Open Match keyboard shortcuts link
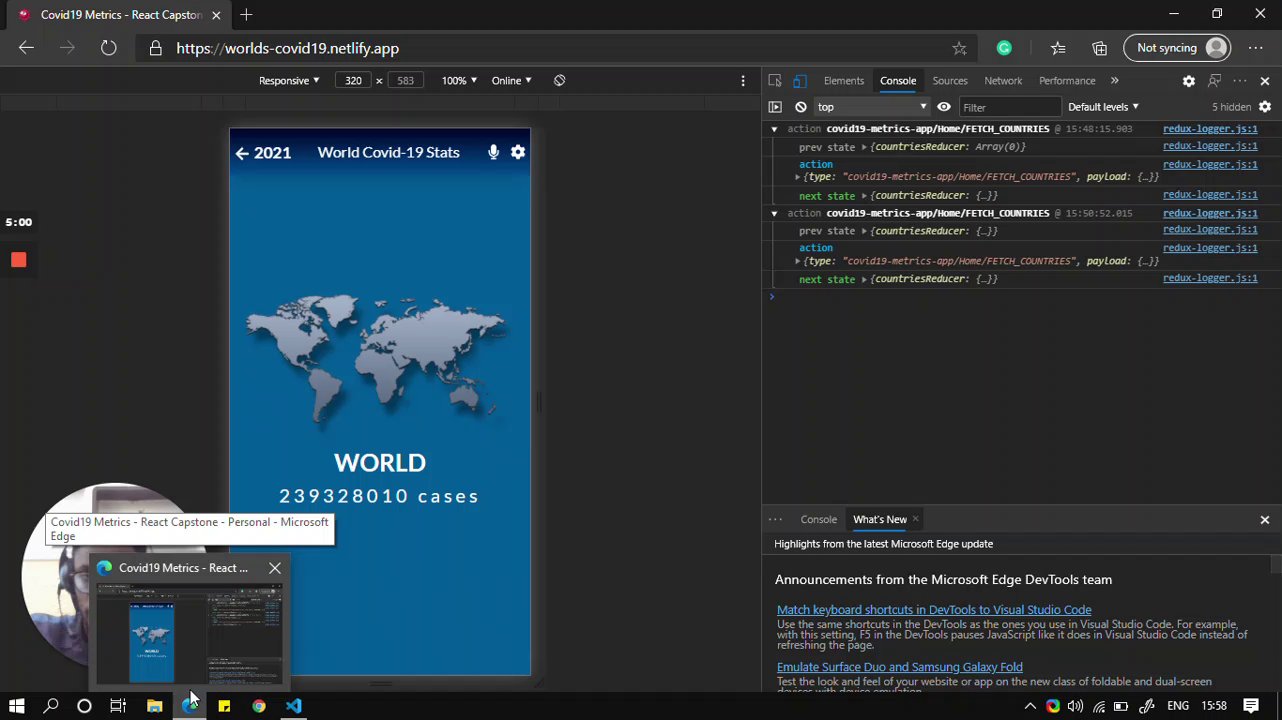Image resolution: width=1282 pixels, height=720 pixels. 933,610
